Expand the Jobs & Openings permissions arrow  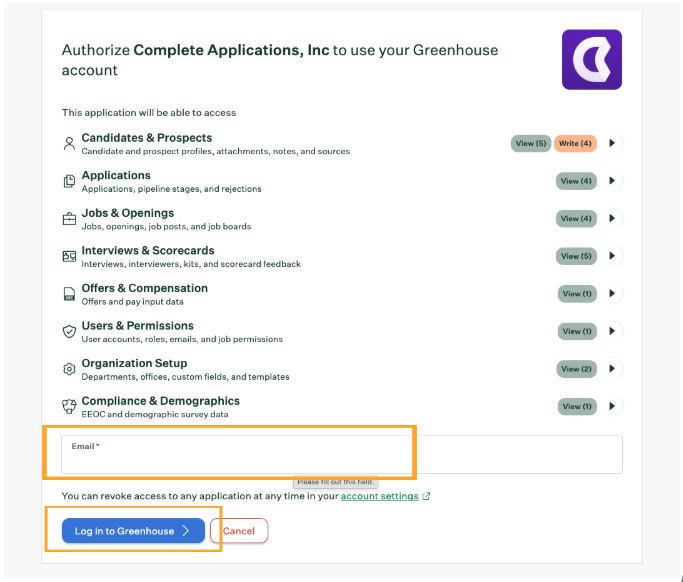pyautogui.click(x=612, y=218)
